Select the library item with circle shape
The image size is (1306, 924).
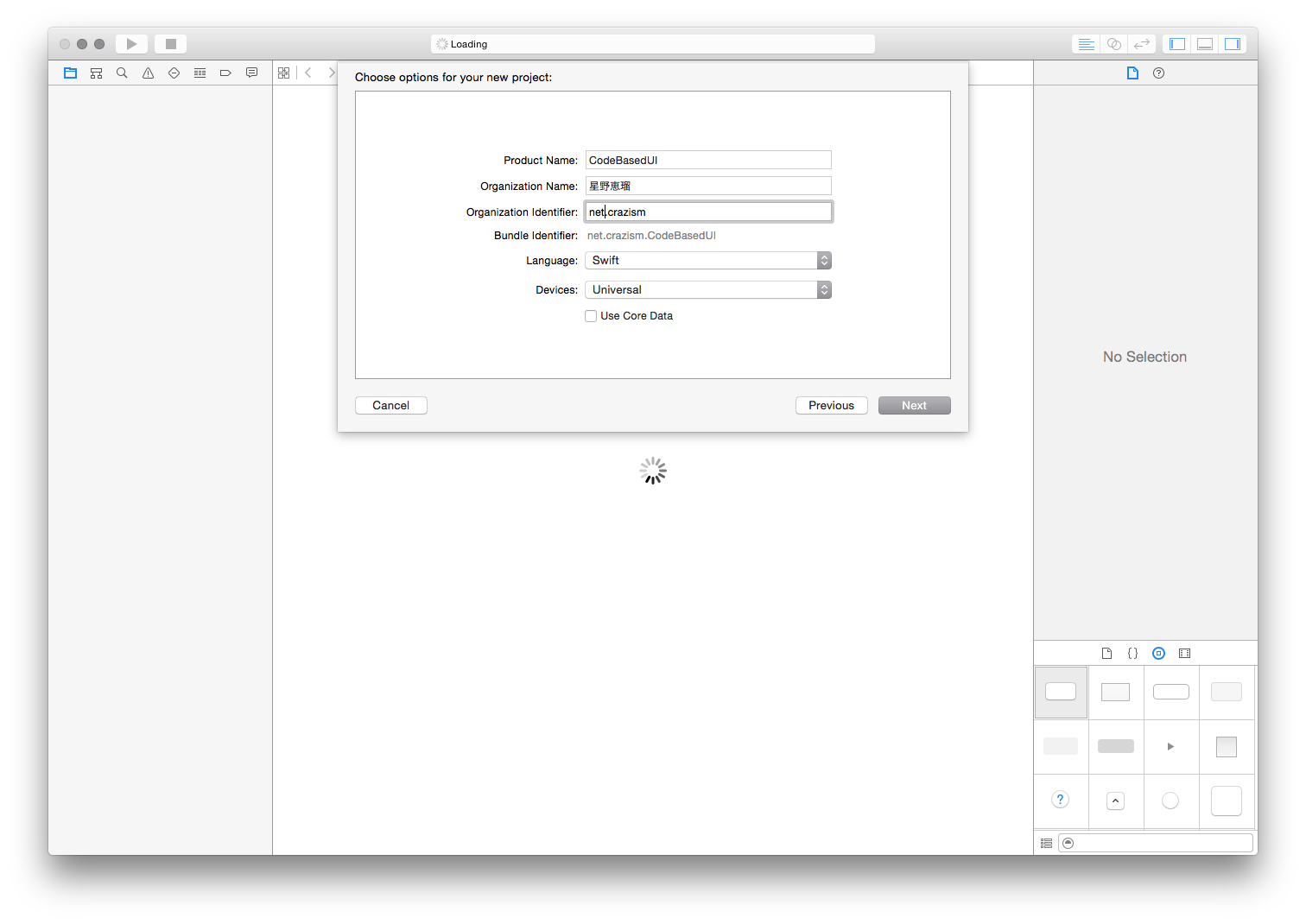pyautogui.click(x=1171, y=801)
